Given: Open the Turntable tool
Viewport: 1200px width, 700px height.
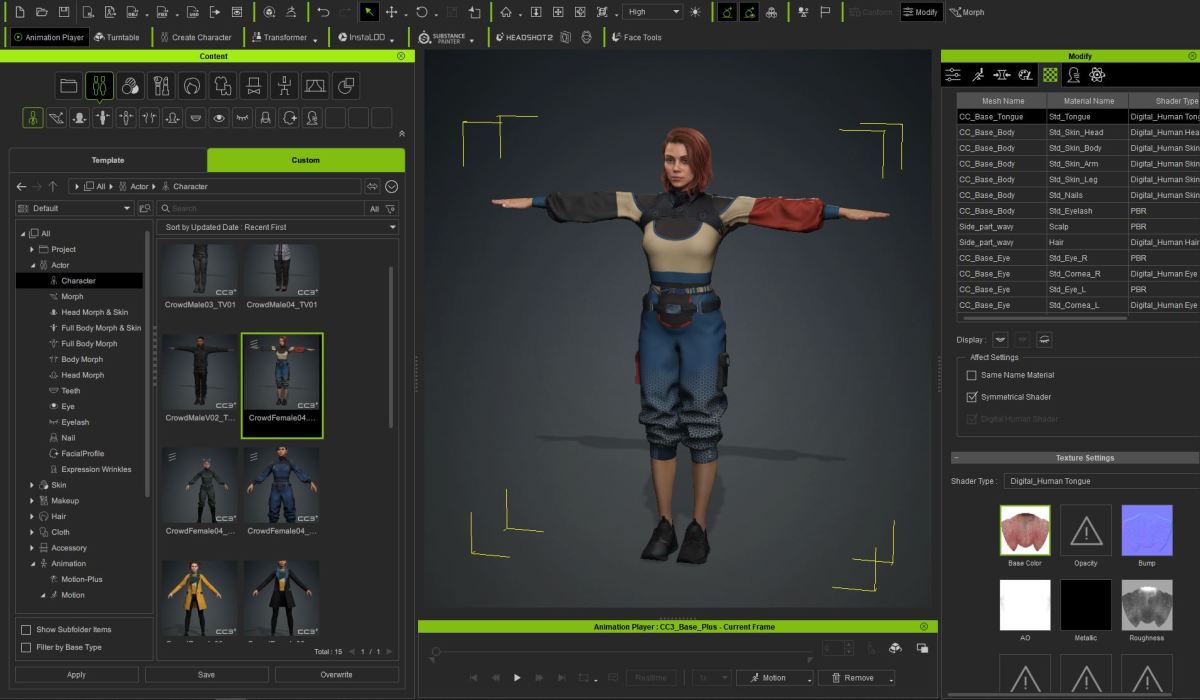Looking at the screenshot, I should 117,38.
